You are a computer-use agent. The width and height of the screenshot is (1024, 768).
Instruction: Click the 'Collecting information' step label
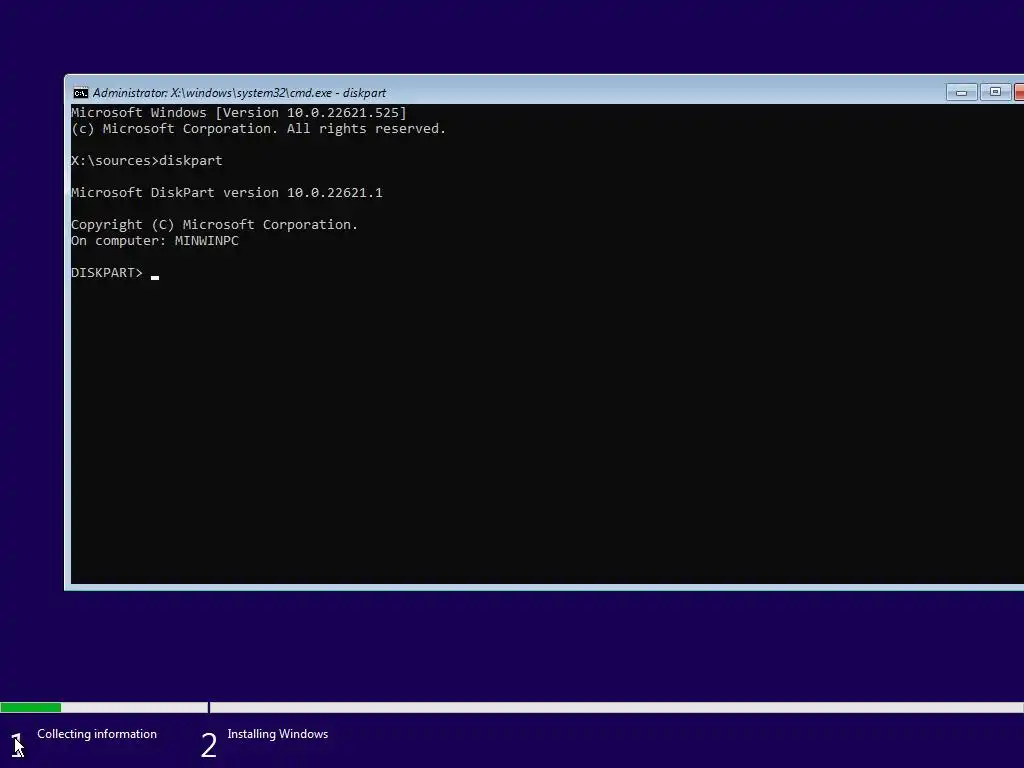(97, 734)
